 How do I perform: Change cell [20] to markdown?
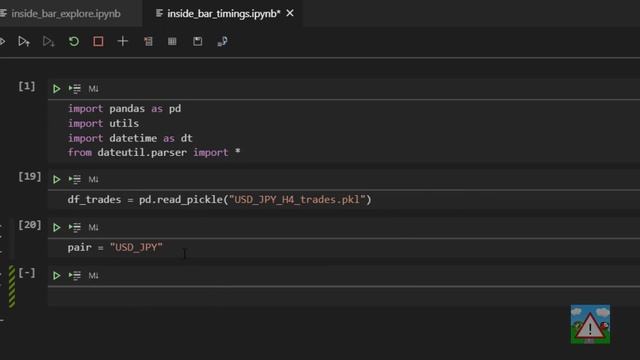click(x=93, y=227)
